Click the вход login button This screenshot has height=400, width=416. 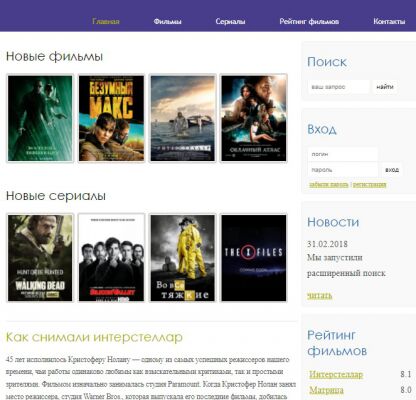(x=392, y=170)
